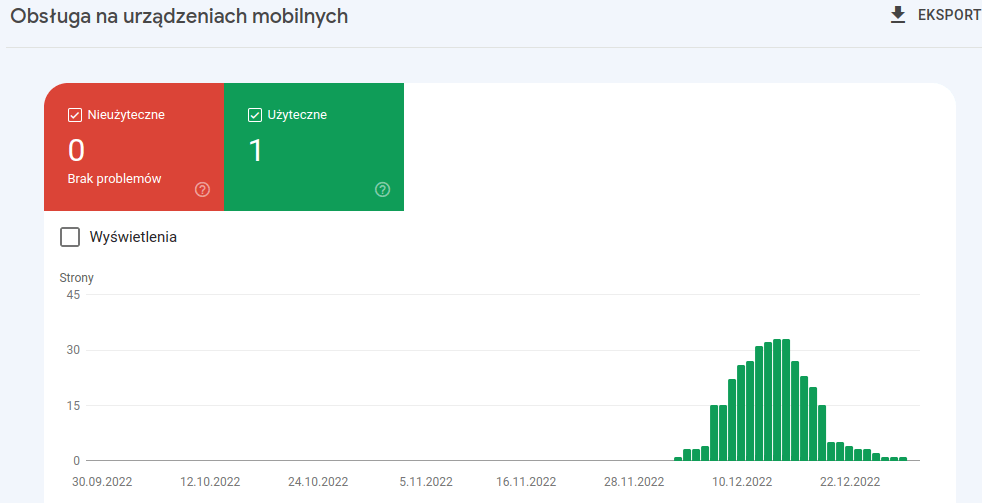Click the 'Strony' axis label
The width and height of the screenshot is (982, 503).
click(x=76, y=278)
